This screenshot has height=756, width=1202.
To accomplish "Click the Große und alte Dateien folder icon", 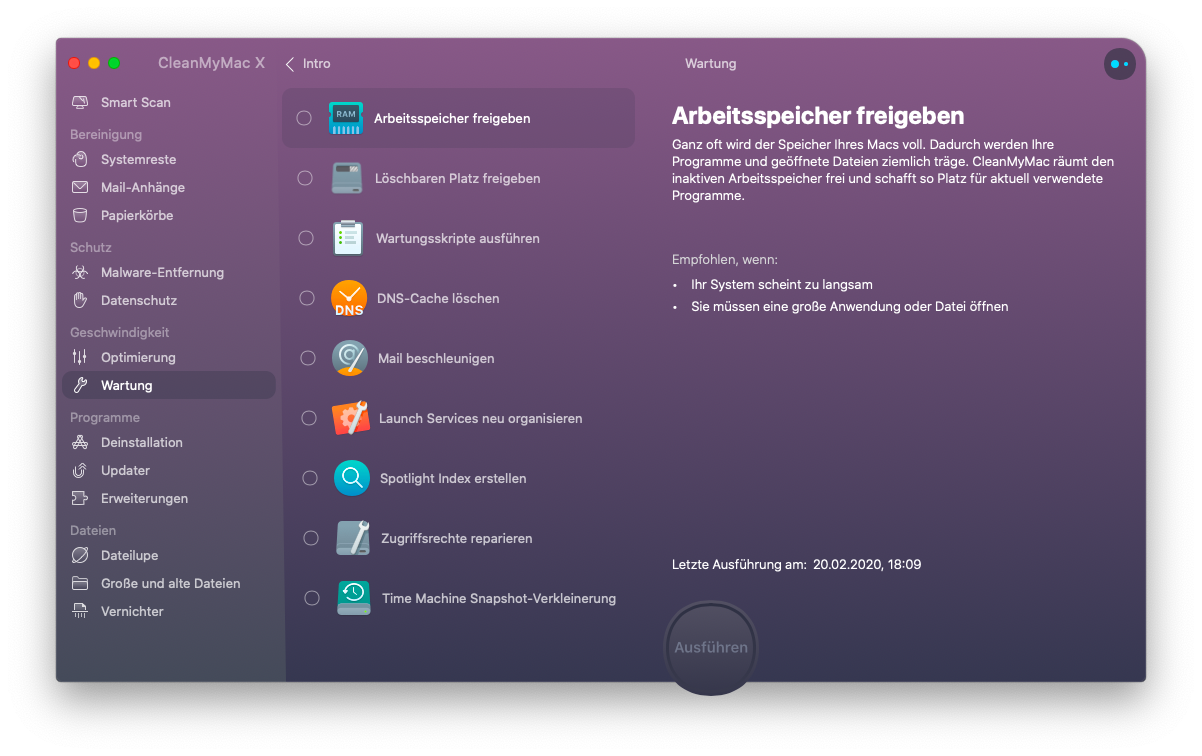I will click(80, 583).
